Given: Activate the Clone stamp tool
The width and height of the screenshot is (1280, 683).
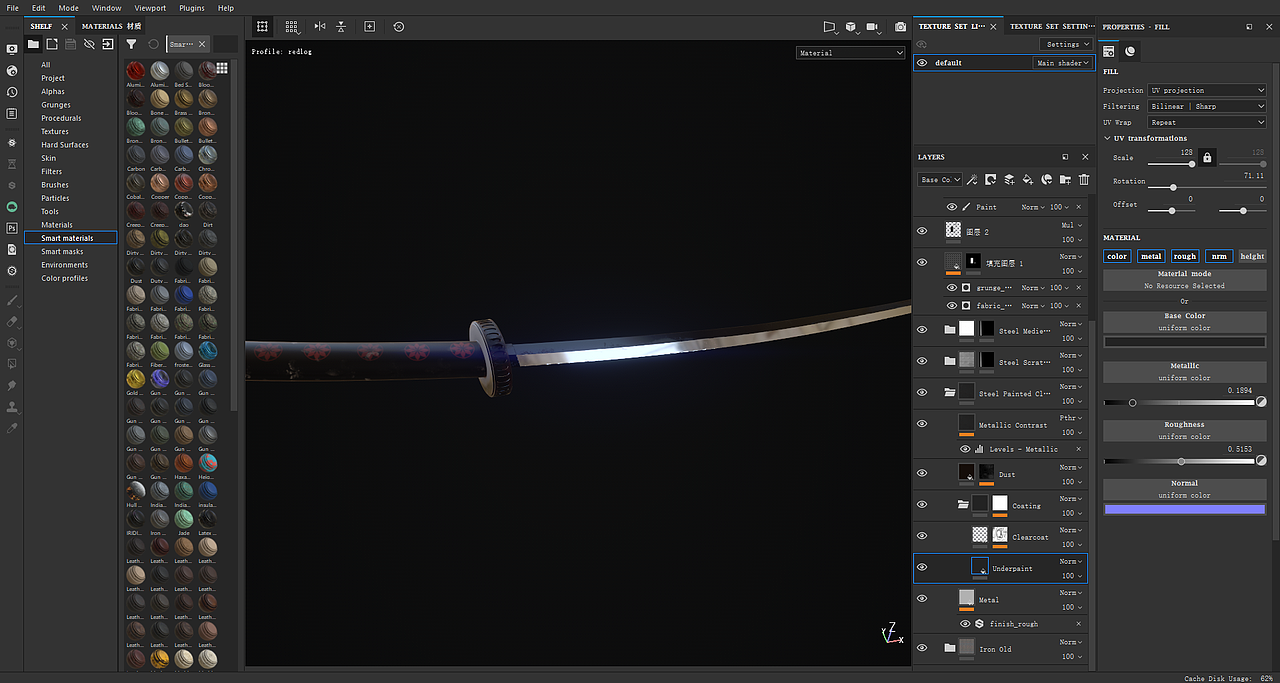Looking at the screenshot, I should (12, 407).
